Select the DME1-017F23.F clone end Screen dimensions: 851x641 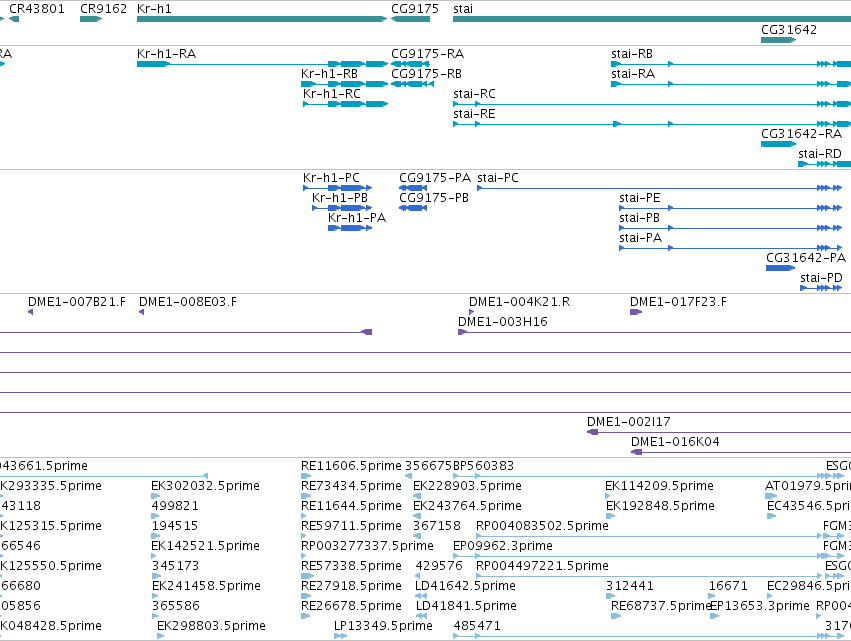[636, 312]
